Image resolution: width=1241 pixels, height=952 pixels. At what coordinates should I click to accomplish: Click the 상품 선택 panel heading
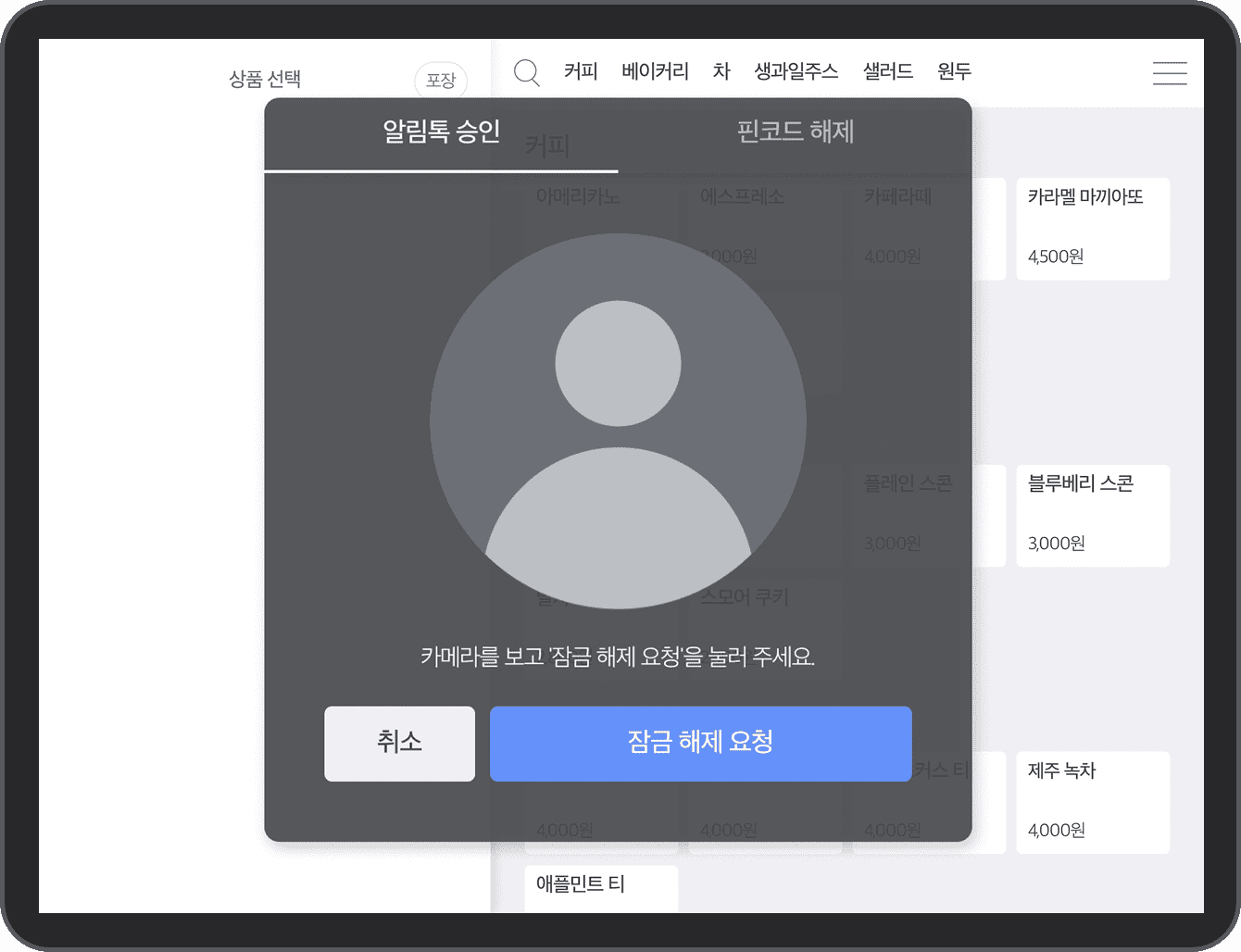[x=265, y=80]
